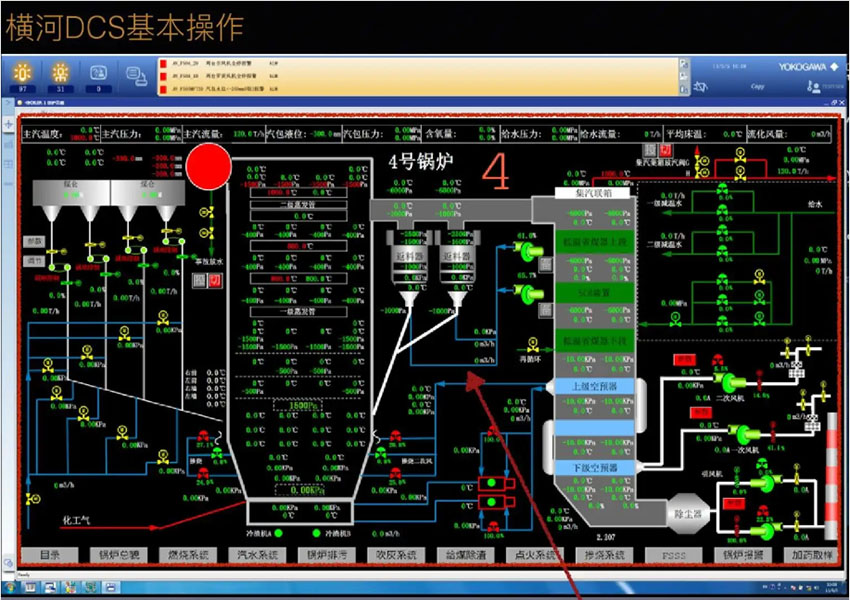Select the third alarm row mentioning -200mm
Image resolution: width=850 pixels, height=600 pixels.
(418, 88)
